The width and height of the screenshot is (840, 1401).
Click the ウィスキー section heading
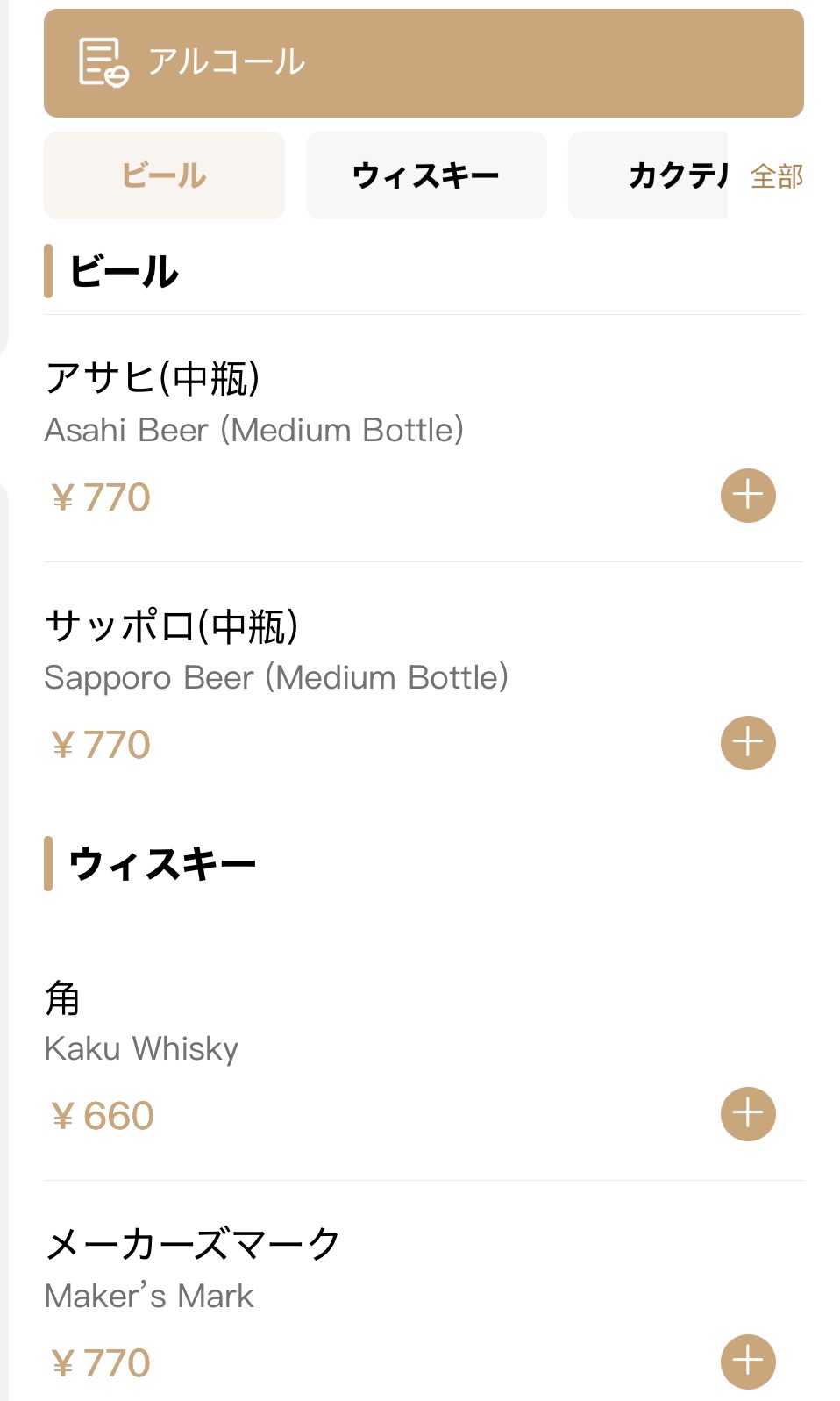[x=162, y=864]
